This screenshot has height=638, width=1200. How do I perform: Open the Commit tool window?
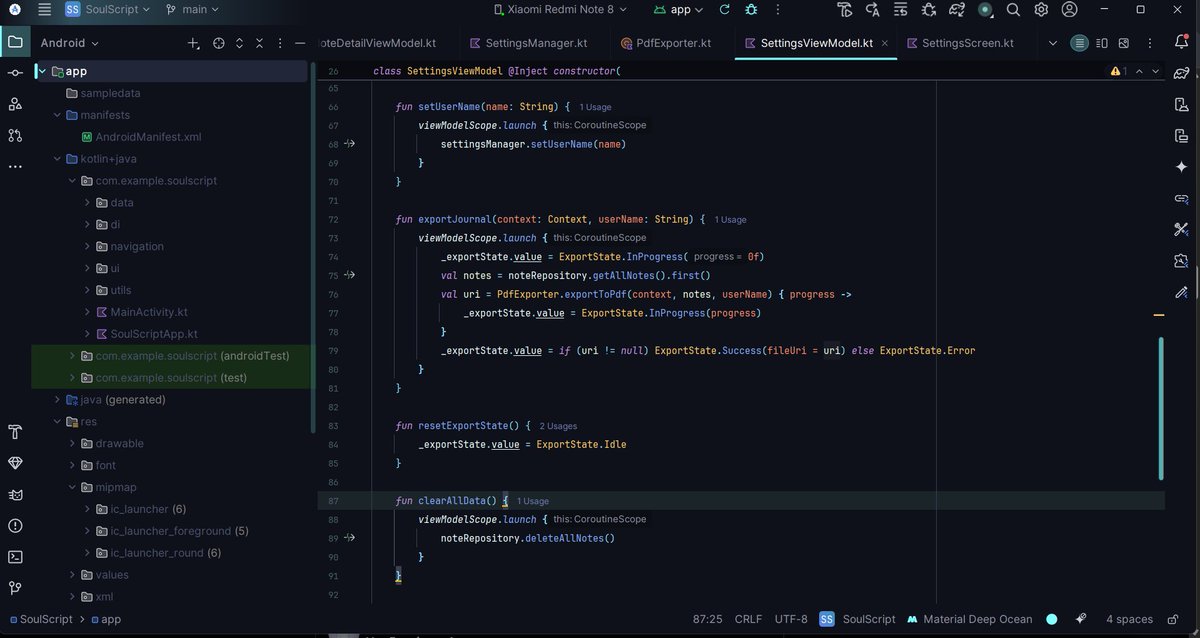click(14, 73)
